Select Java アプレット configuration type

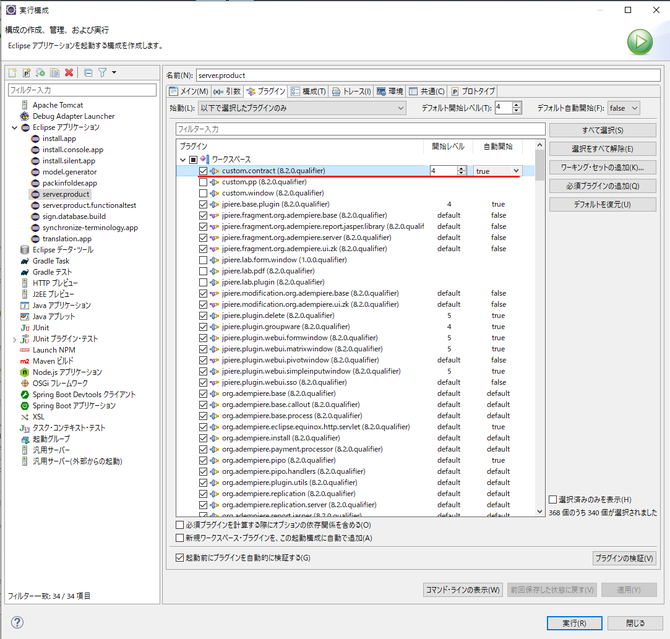pos(54,316)
